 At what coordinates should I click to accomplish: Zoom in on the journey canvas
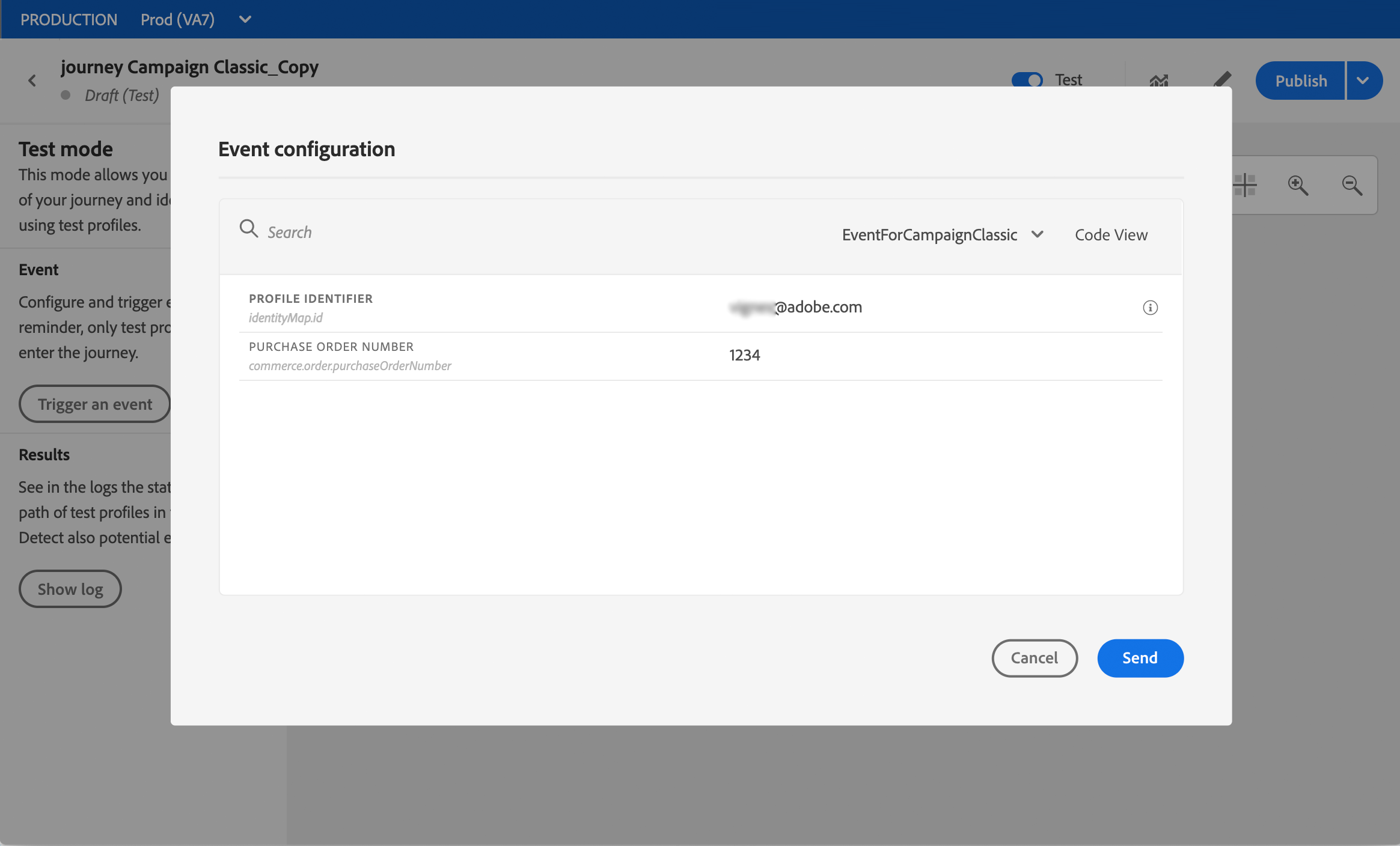(x=1298, y=185)
